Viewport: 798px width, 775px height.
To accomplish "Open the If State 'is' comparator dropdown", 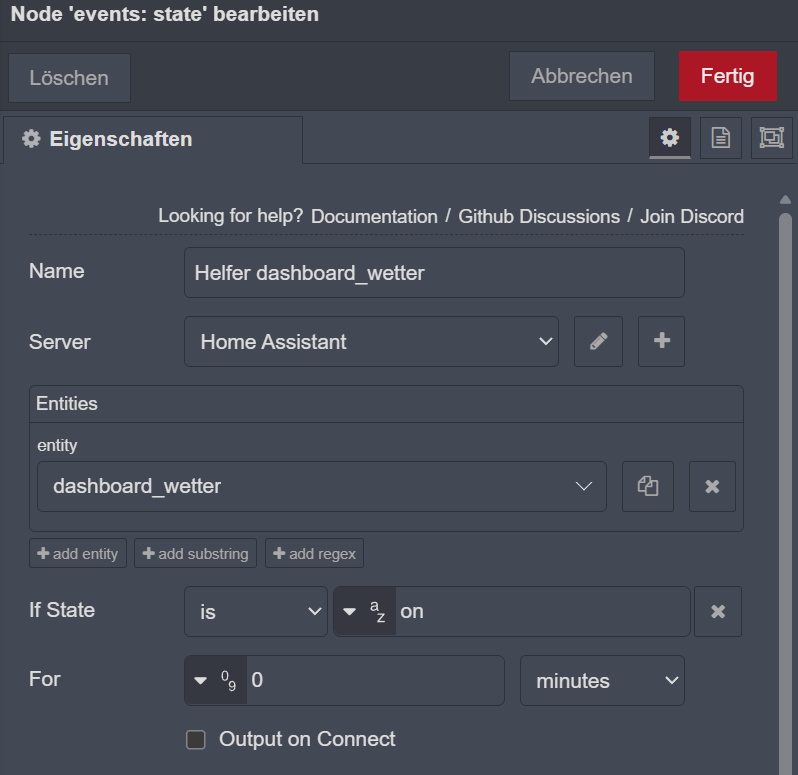I will pos(256,611).
